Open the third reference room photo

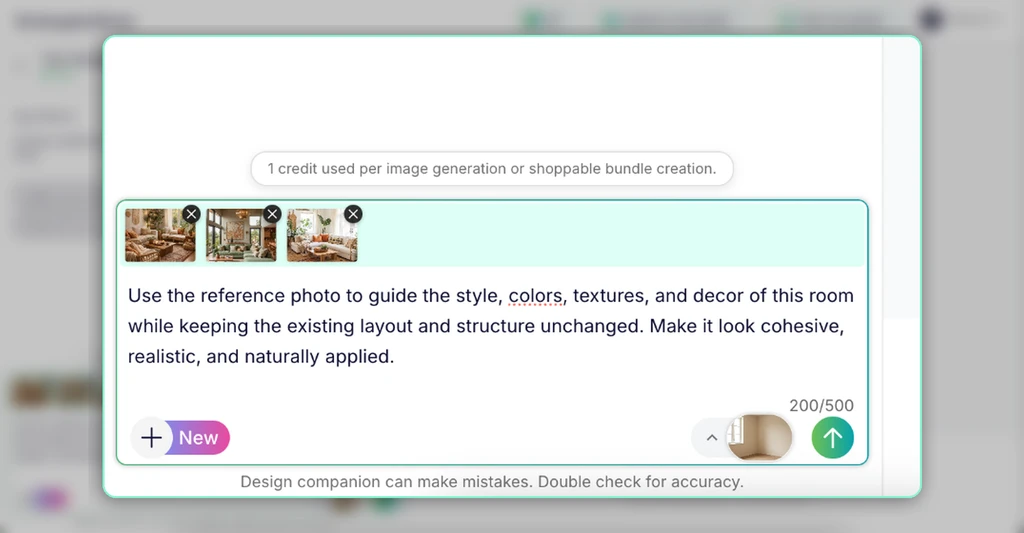pos(322,235)
